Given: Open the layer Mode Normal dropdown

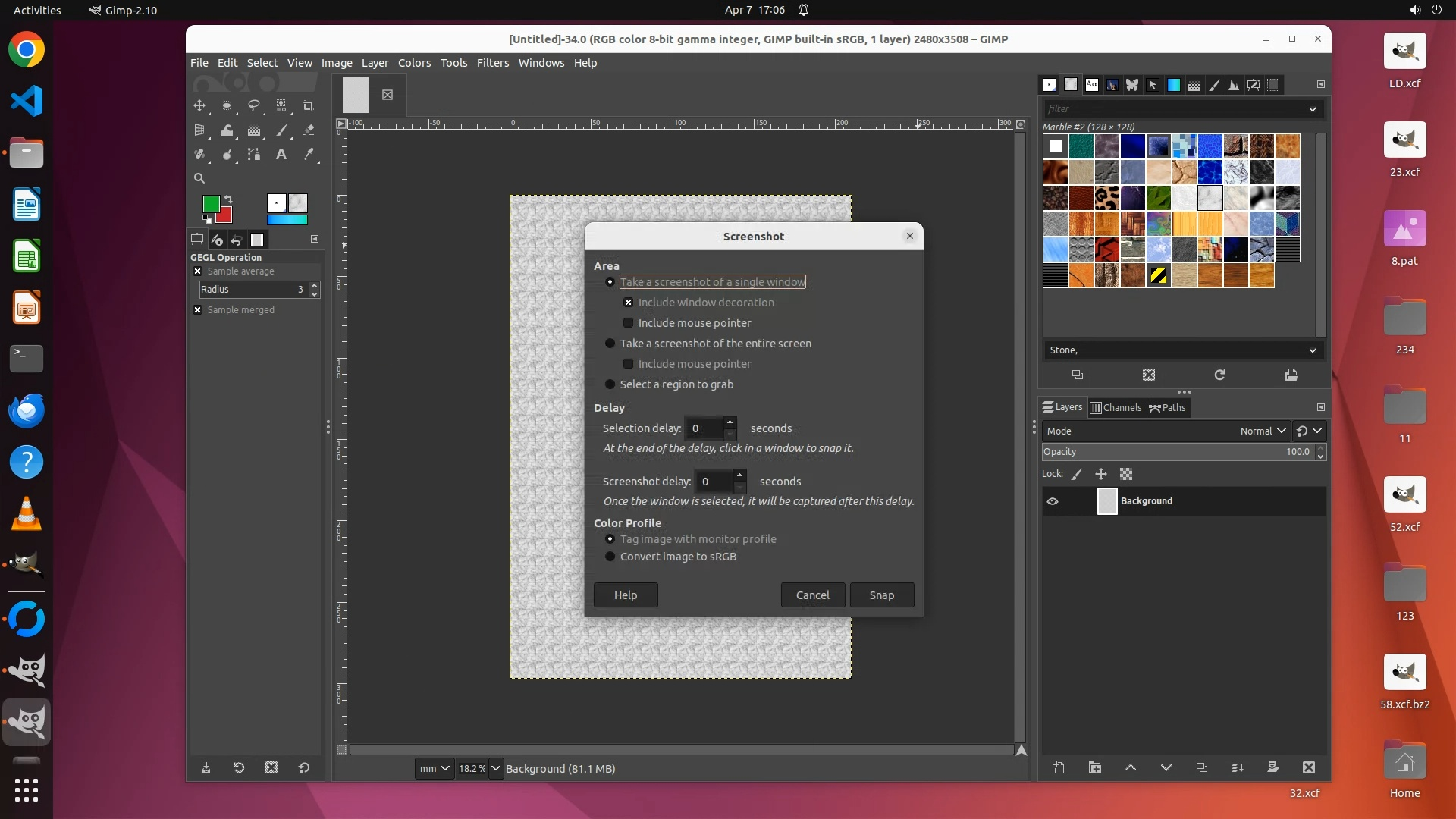Looking at the screenshot, I should pyautogui.click(x=1263, y=431).
